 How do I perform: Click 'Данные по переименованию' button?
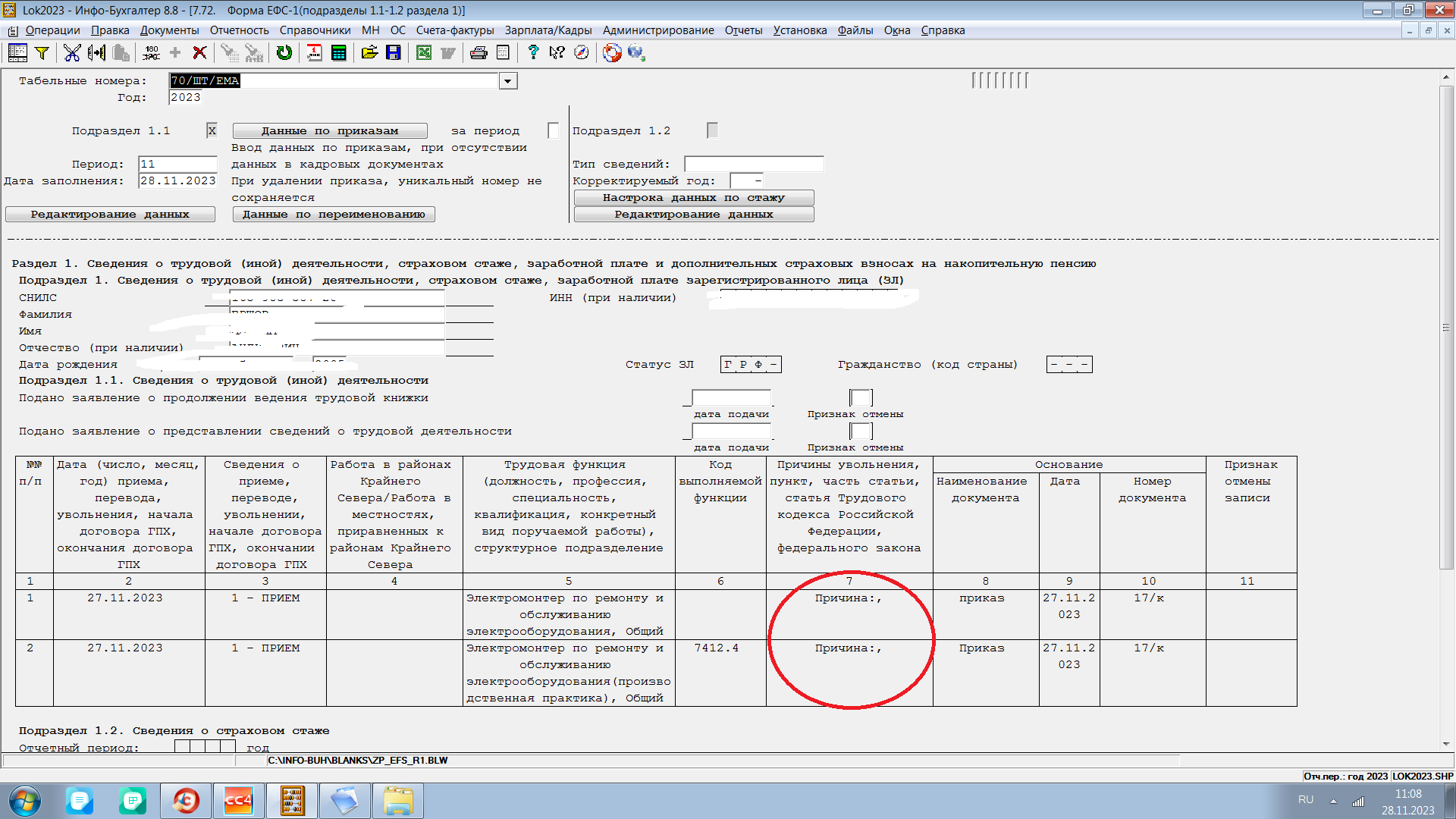[334, 215]
